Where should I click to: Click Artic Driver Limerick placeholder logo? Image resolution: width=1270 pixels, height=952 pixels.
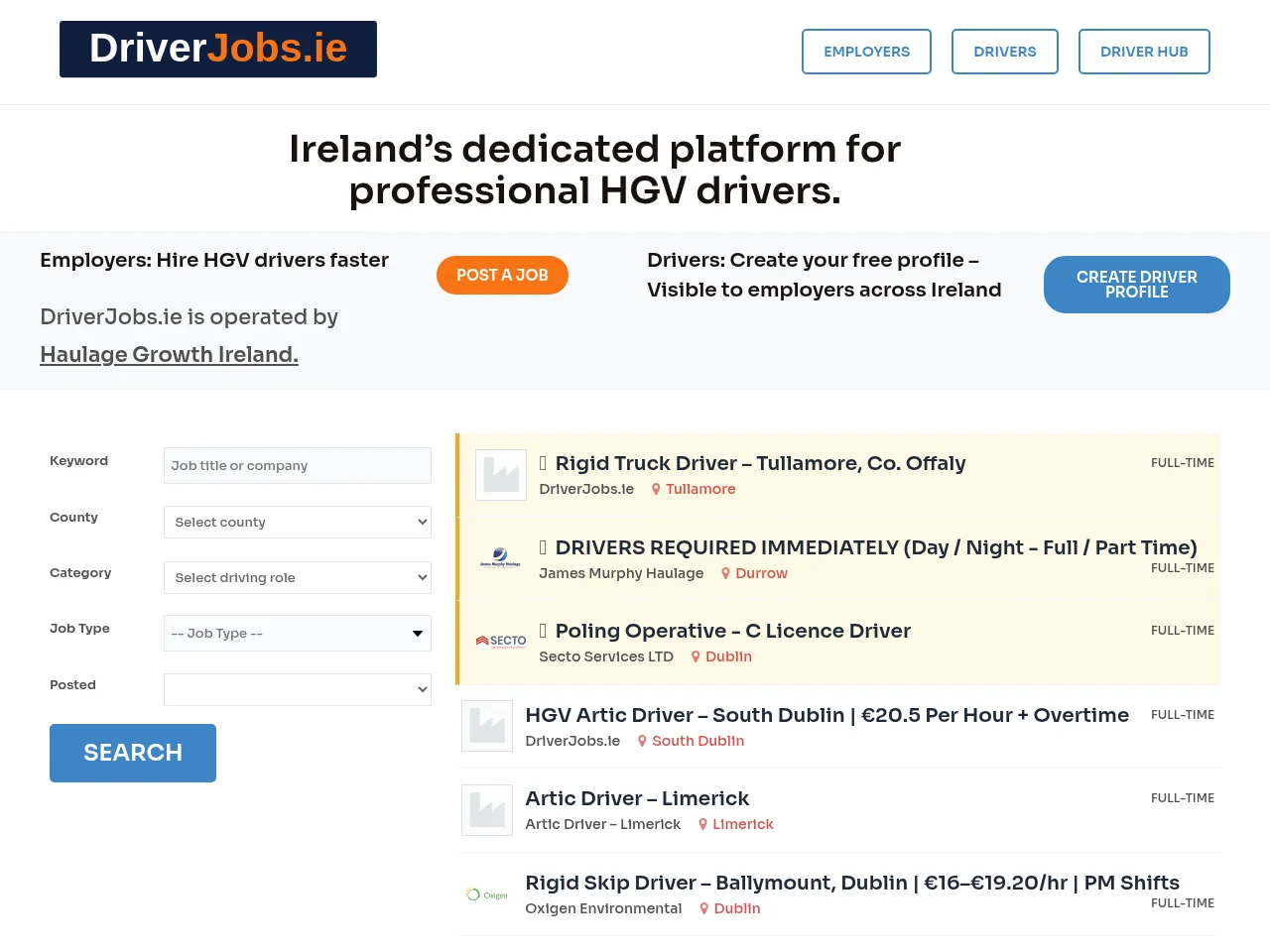tap(487, 810)
